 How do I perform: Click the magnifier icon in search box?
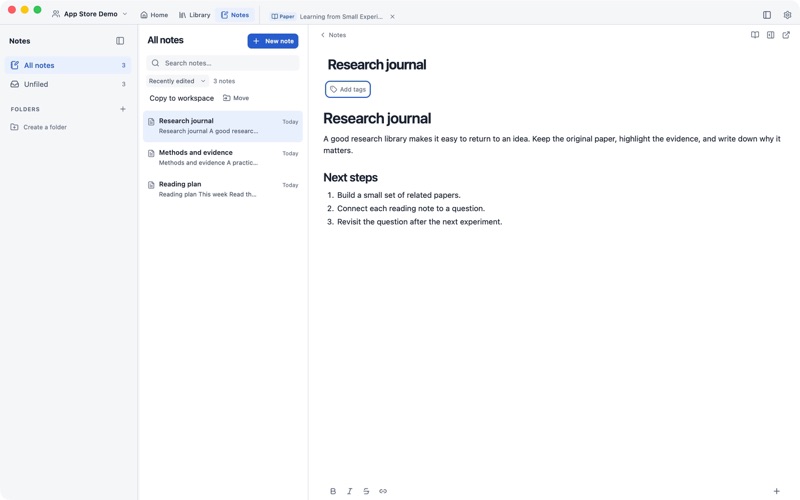pos(155,63)
